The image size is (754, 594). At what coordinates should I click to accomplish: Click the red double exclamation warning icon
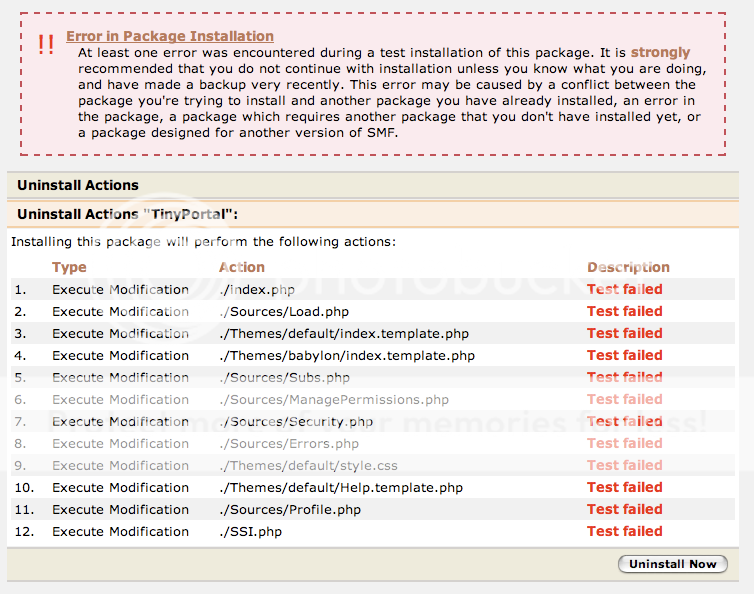46,44
